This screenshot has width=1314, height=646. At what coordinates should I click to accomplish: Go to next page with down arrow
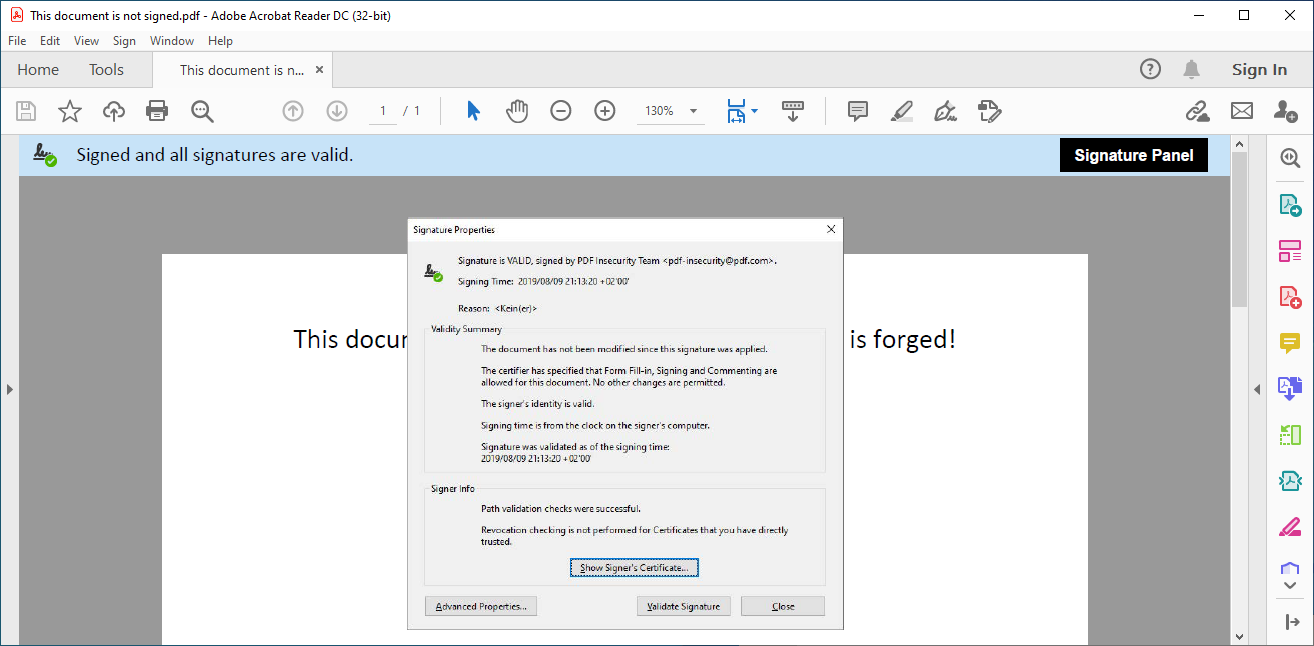coord(337,111)
